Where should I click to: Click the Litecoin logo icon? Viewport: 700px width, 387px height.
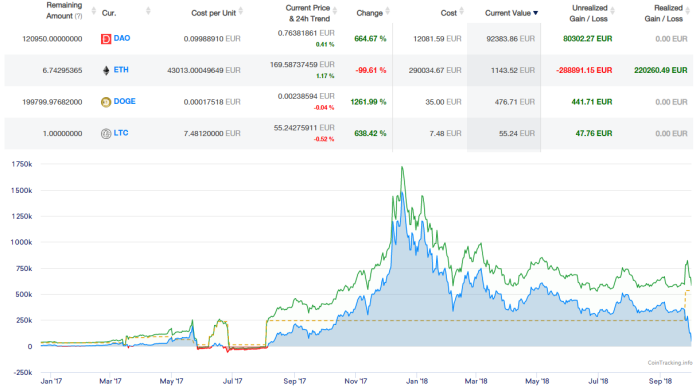coord(106,133)
